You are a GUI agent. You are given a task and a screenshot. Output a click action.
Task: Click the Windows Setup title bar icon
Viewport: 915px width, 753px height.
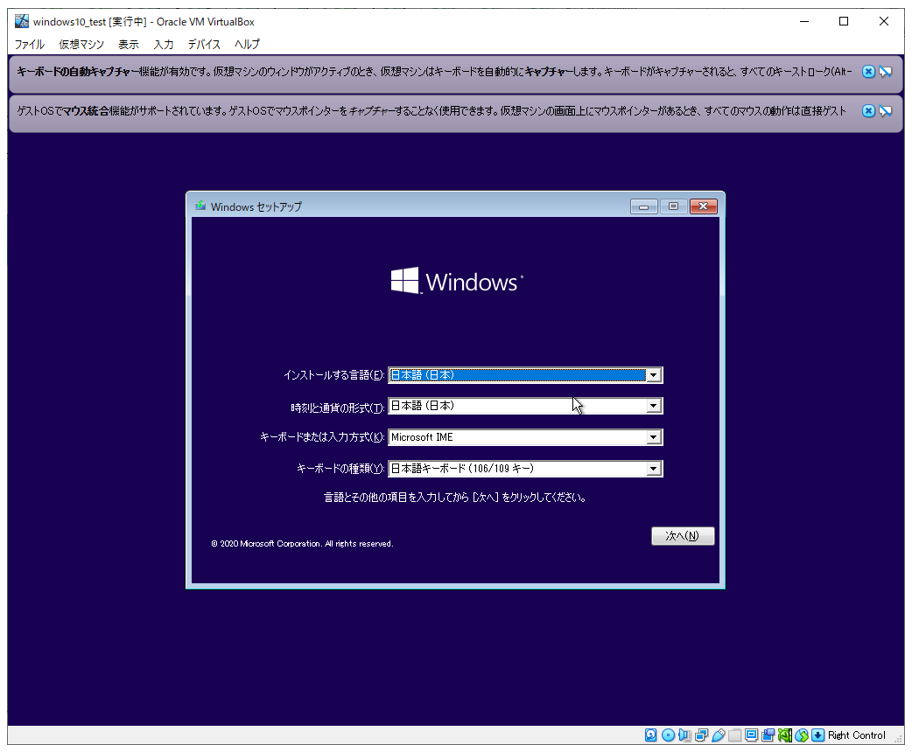(201, 206)
